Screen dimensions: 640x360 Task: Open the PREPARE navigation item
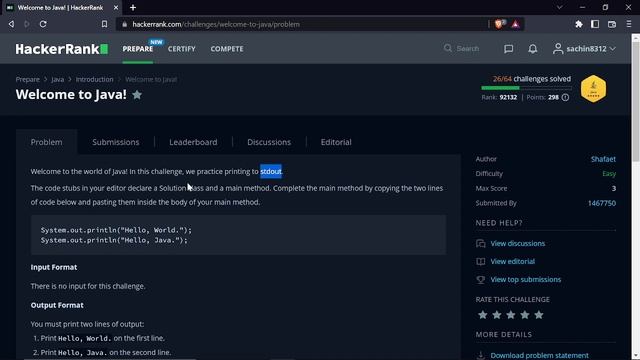coord(138,49)
